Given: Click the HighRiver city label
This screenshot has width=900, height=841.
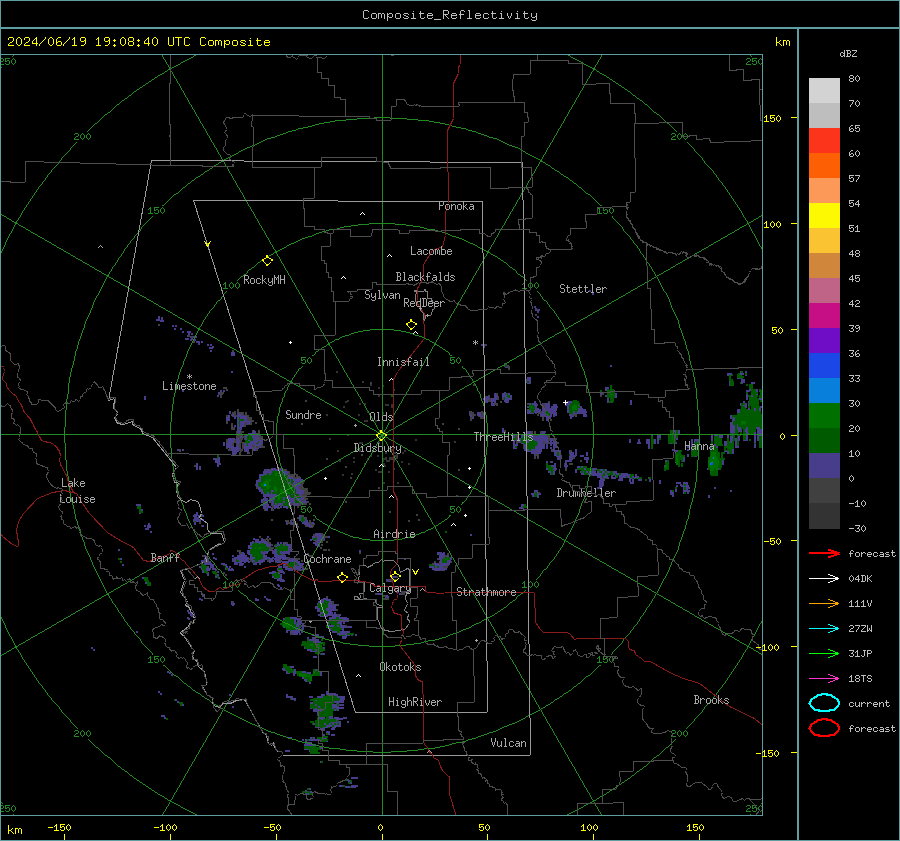Looking at the screenshot, I should [415, 702].
